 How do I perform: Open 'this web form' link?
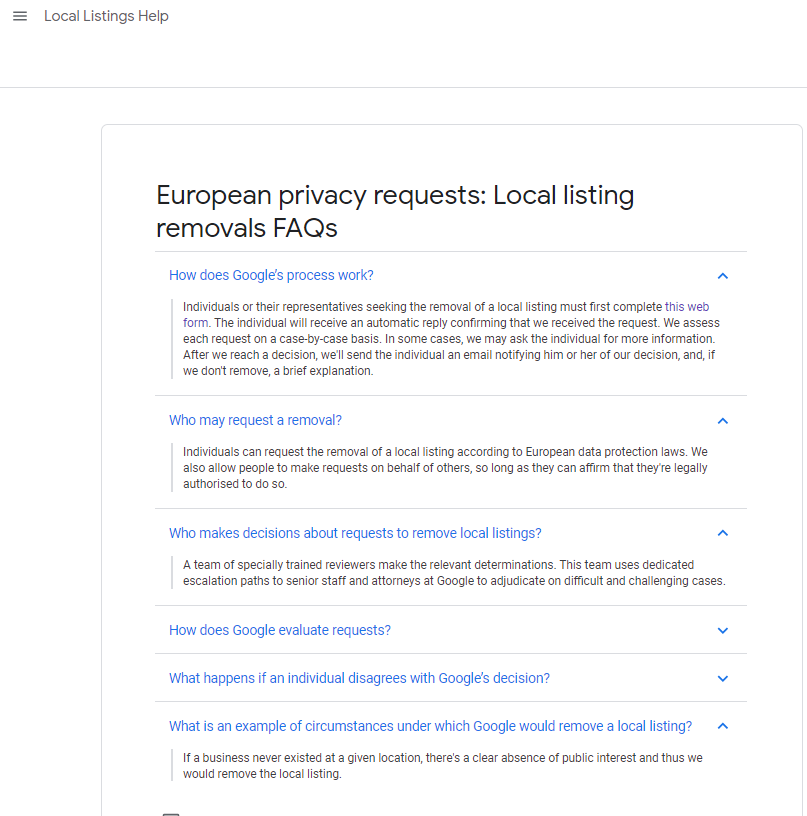687,307
